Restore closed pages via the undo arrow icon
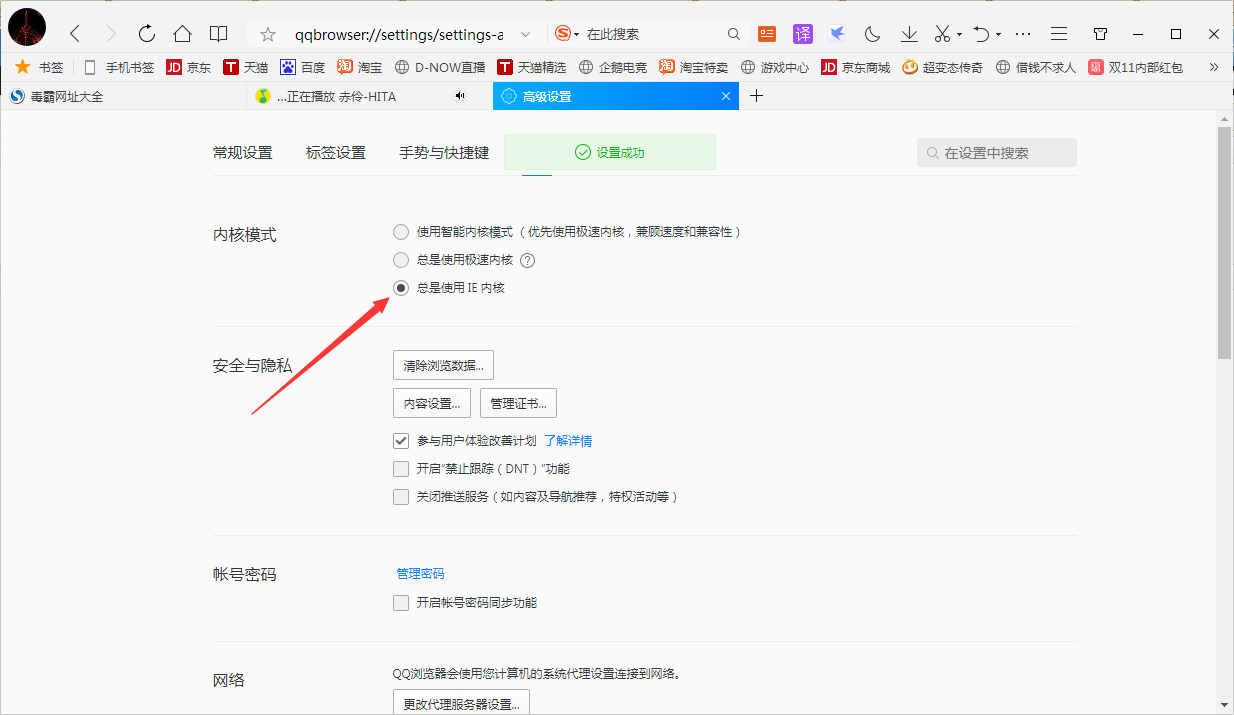This screenshot has width=1234, height=715. point(980,33)
